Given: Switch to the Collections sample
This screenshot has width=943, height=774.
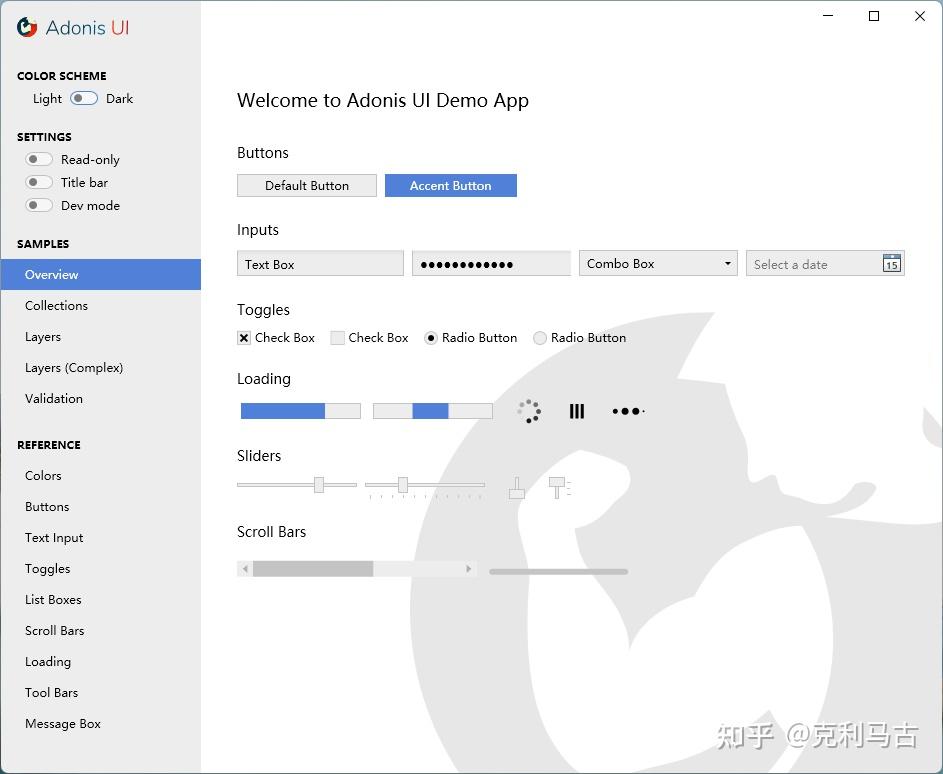Looking at the screenshot, I should click(x=56, y=305).
